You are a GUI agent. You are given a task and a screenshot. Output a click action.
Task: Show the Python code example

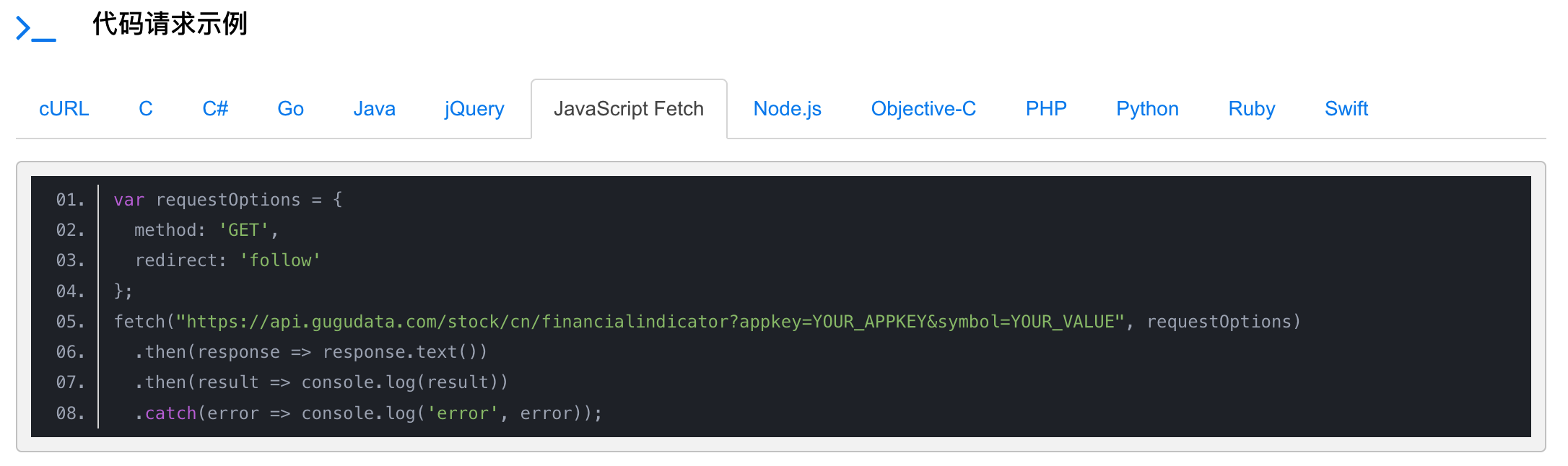[1147, 109]
